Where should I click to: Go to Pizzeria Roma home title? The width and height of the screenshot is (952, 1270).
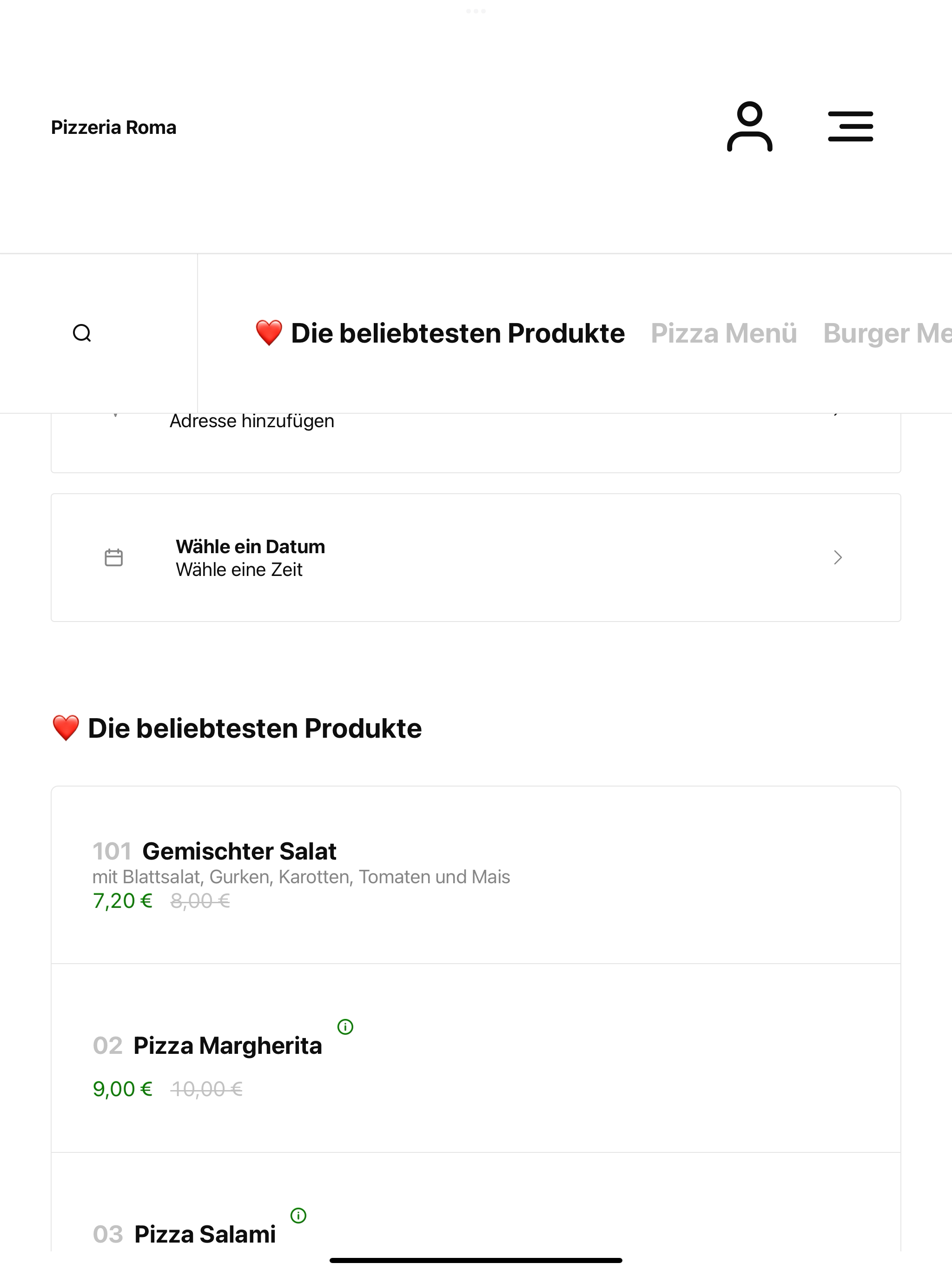[114, 127]
